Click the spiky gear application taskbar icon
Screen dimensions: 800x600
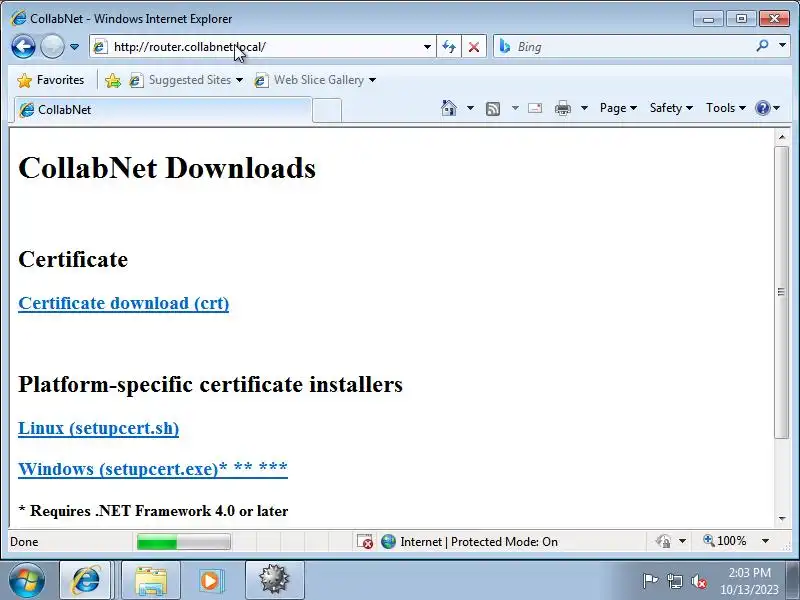[x=274, y=581]
